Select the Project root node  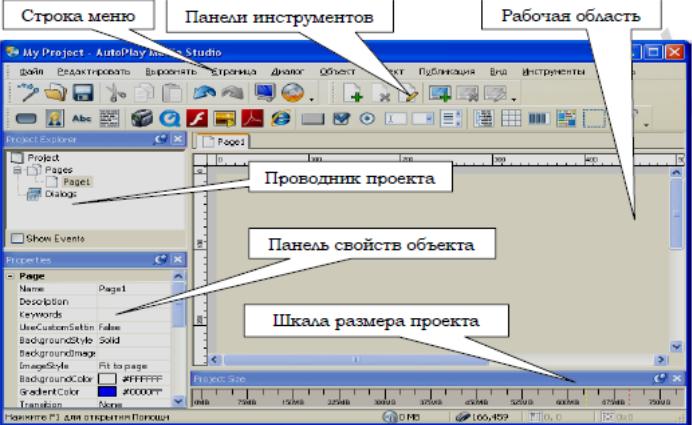(43, 158)
